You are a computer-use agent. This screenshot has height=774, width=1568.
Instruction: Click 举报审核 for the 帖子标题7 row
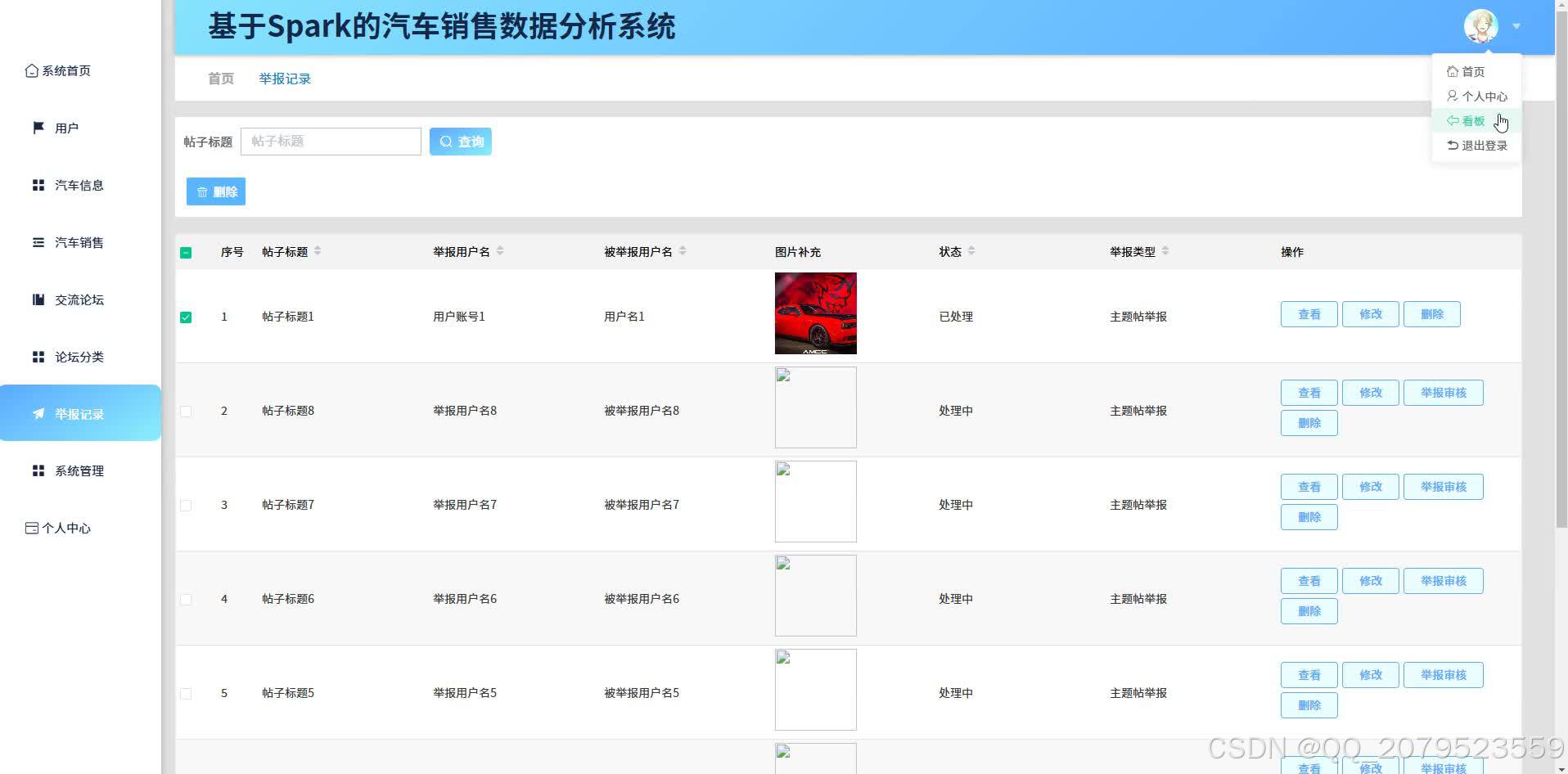click(1444, 487)
